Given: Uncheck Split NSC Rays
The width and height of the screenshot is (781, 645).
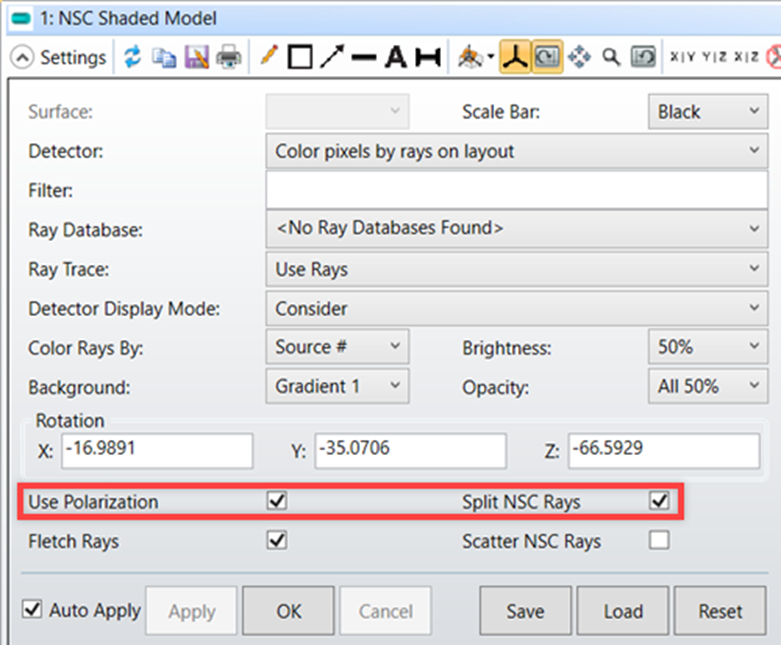Looking at the screenshot, I should point(659,501).
